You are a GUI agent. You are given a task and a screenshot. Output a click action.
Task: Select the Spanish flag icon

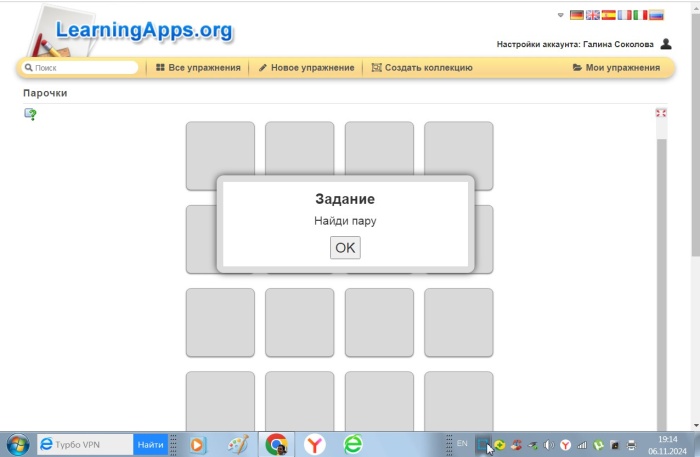tap(609, 15)
